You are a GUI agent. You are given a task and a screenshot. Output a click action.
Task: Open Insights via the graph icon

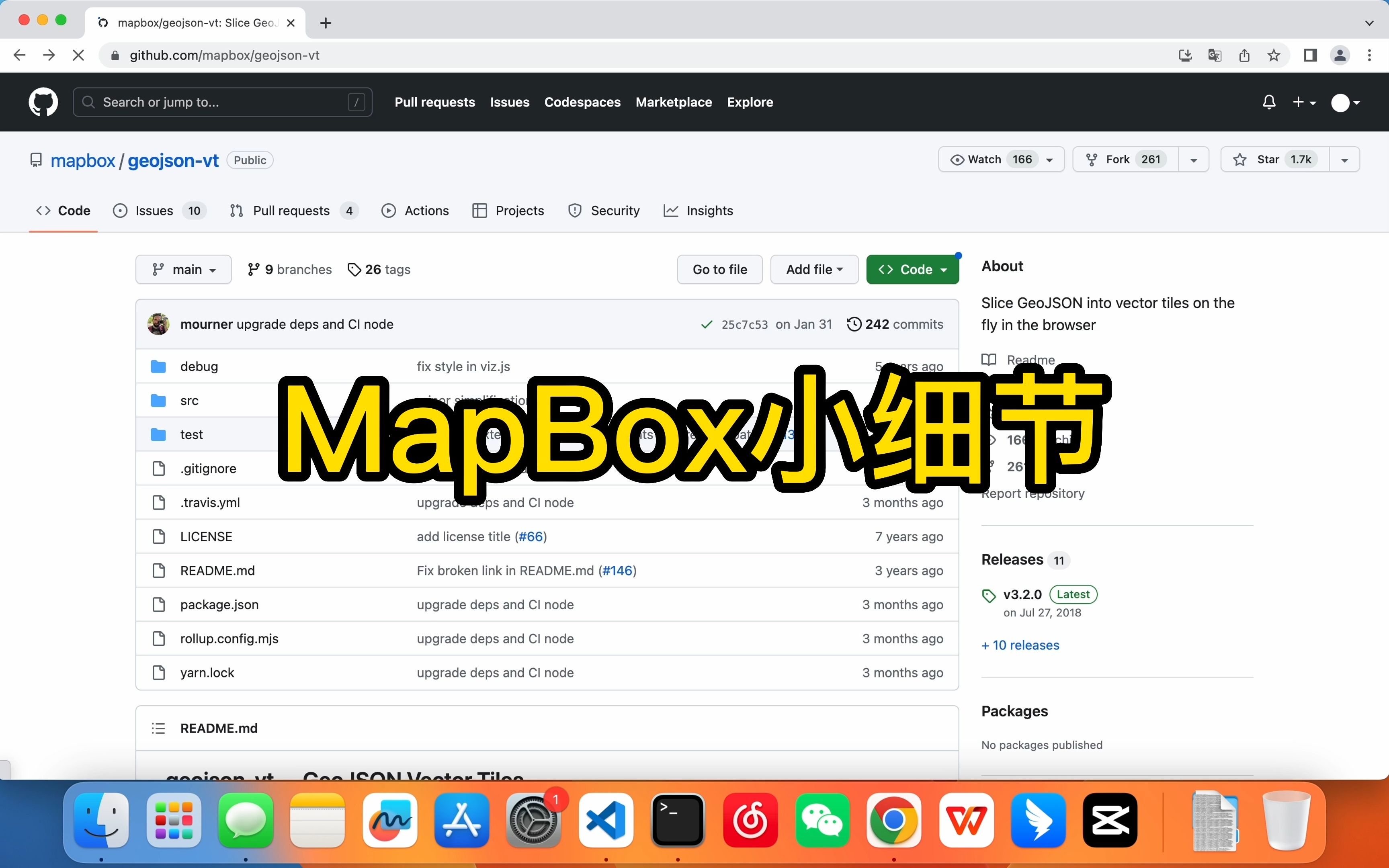[x=670, y=211]
